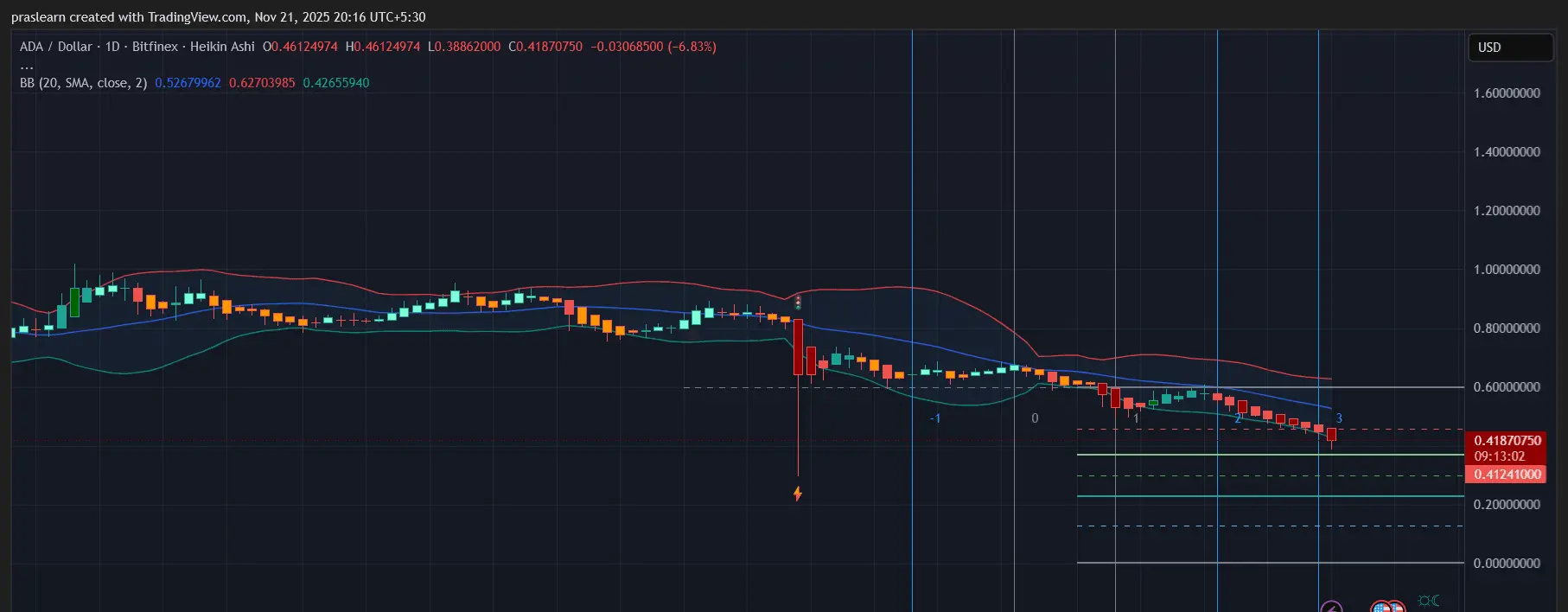The height and width of the screenshot is (612, 1568).
Task: Select the BB (20, SMA, close, 2) indicator legend
Action: coord(83,83)
